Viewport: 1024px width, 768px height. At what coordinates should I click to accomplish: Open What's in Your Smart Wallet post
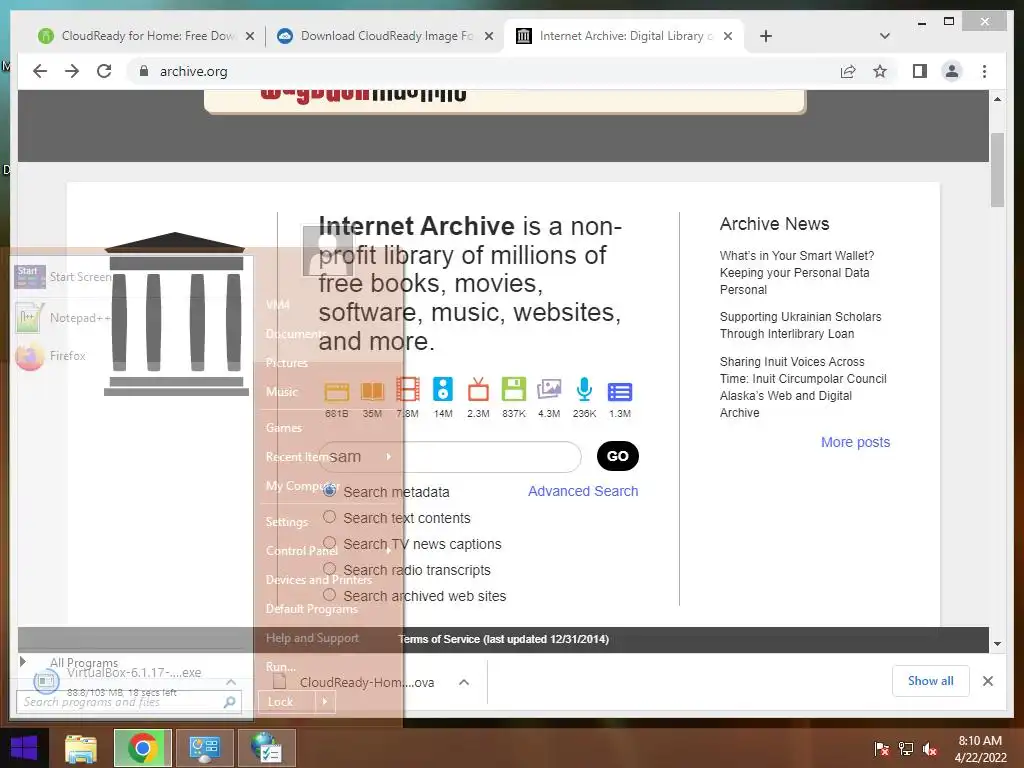797,272
